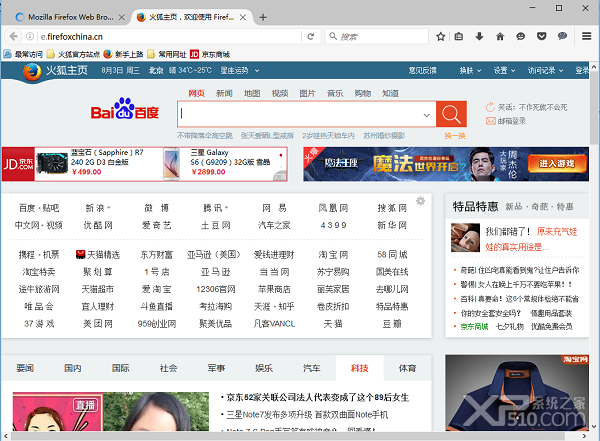The image size is (600, 441).
Task: Click the site info icon in address bar
Action: tap(29, 36)
